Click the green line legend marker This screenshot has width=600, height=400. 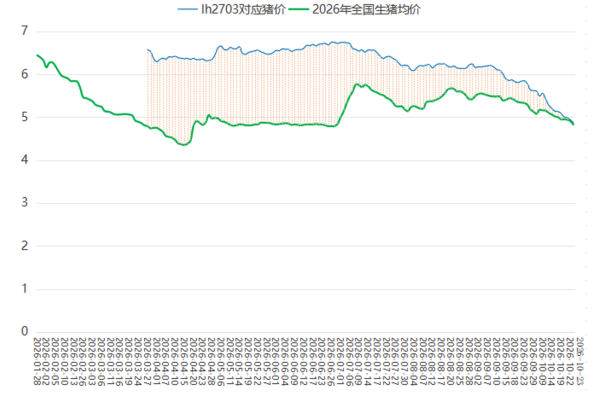click(x=298, y=10)
